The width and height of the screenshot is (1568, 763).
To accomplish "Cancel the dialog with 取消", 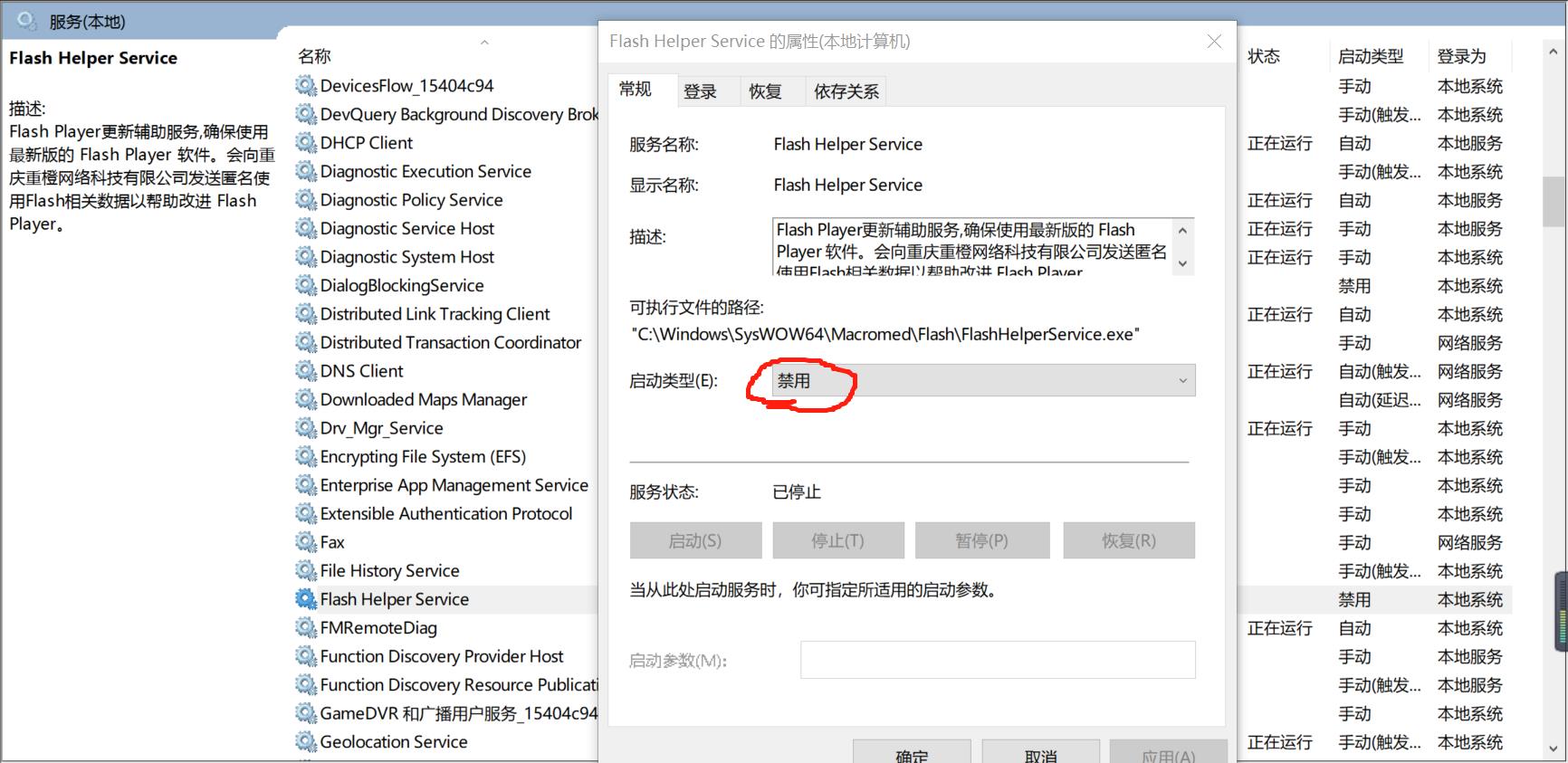I will point(1041,753).
